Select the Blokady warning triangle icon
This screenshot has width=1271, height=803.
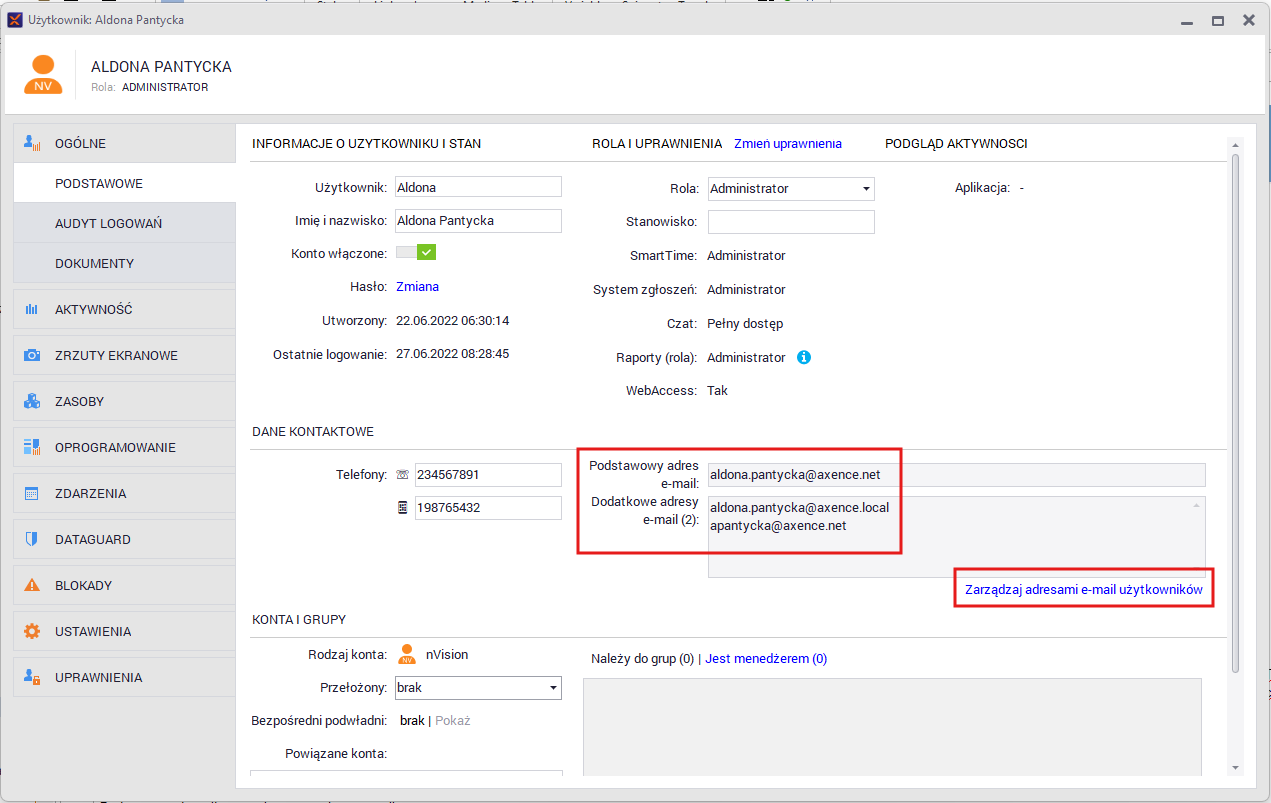pos(32,586)
